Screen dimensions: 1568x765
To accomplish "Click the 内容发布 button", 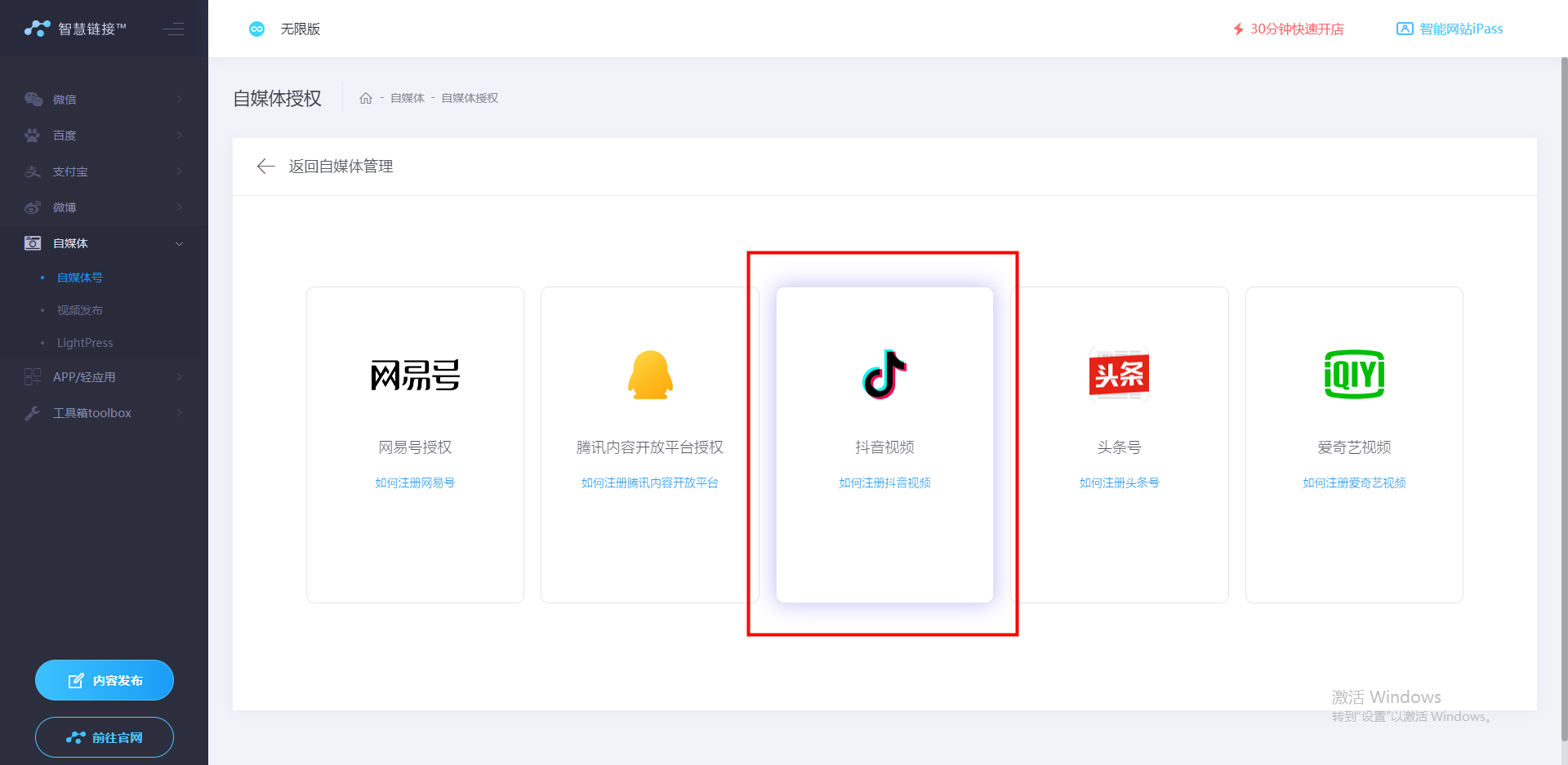I will 105,680.
